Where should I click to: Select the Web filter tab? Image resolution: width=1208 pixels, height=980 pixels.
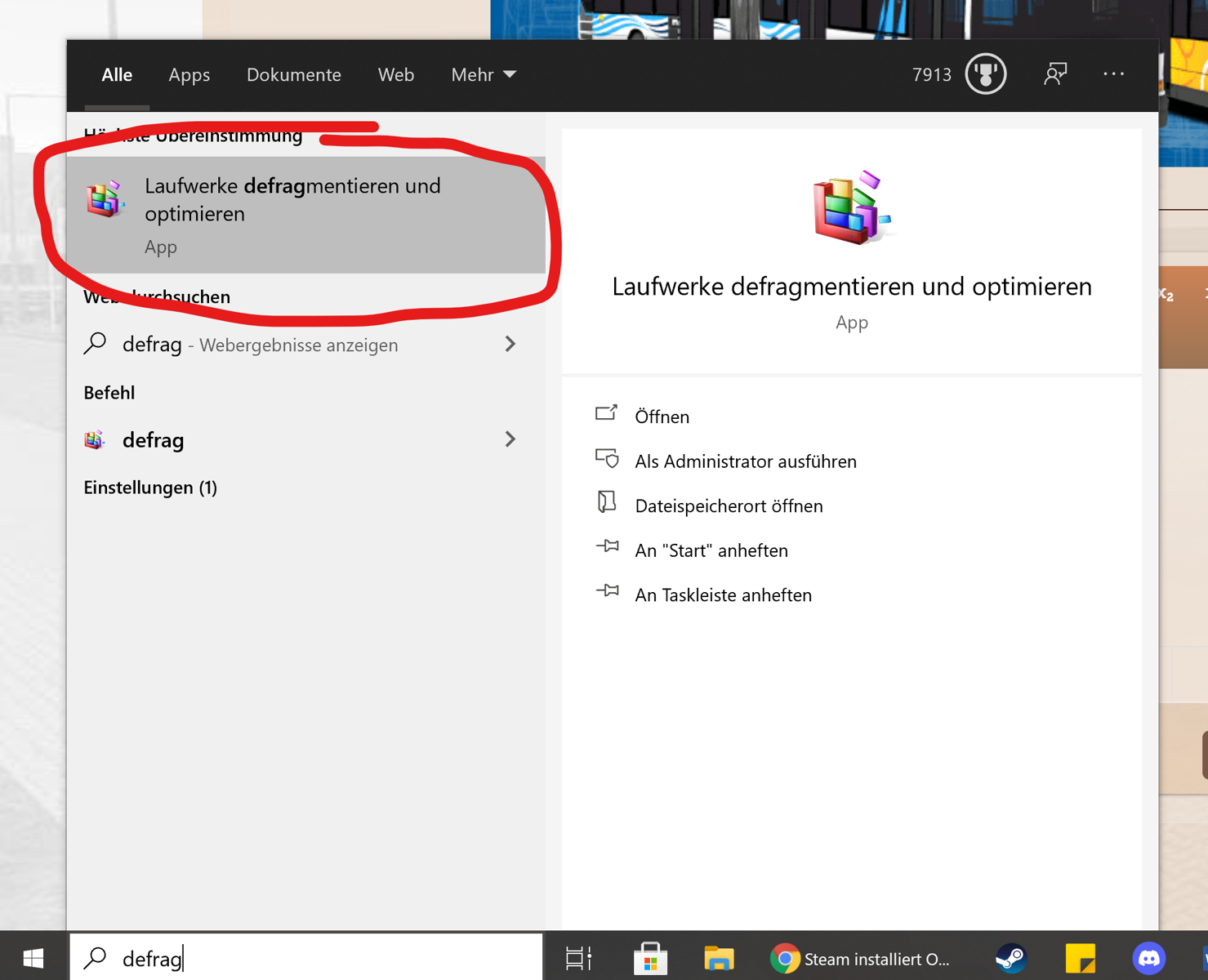click(395, 74)
